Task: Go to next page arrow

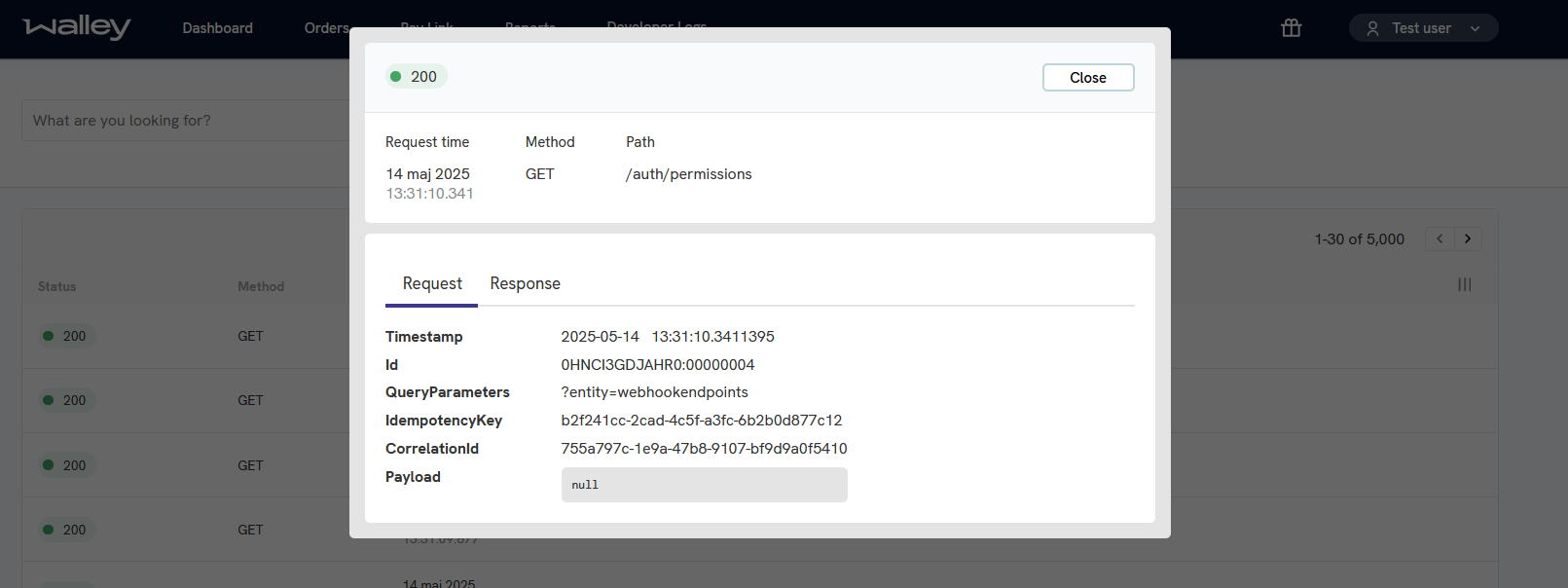Action: [x=1468, y=239]
